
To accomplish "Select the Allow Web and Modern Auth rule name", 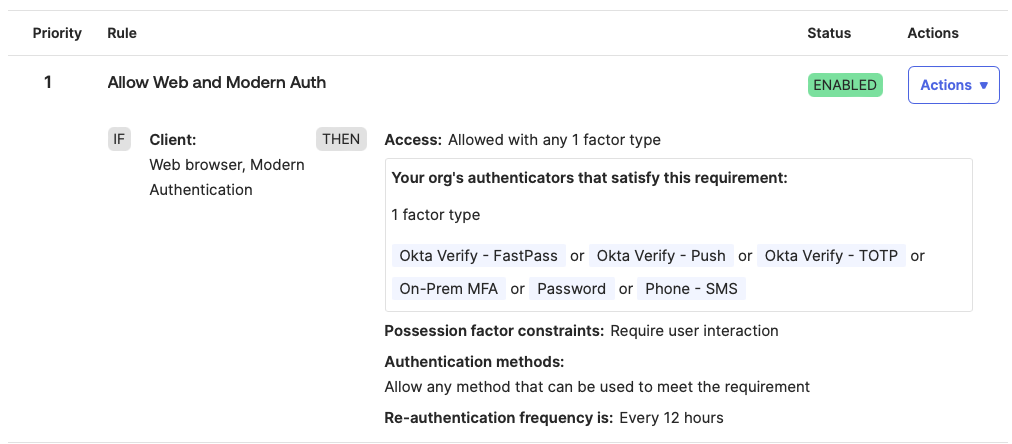I will click(x=217, y=82).
